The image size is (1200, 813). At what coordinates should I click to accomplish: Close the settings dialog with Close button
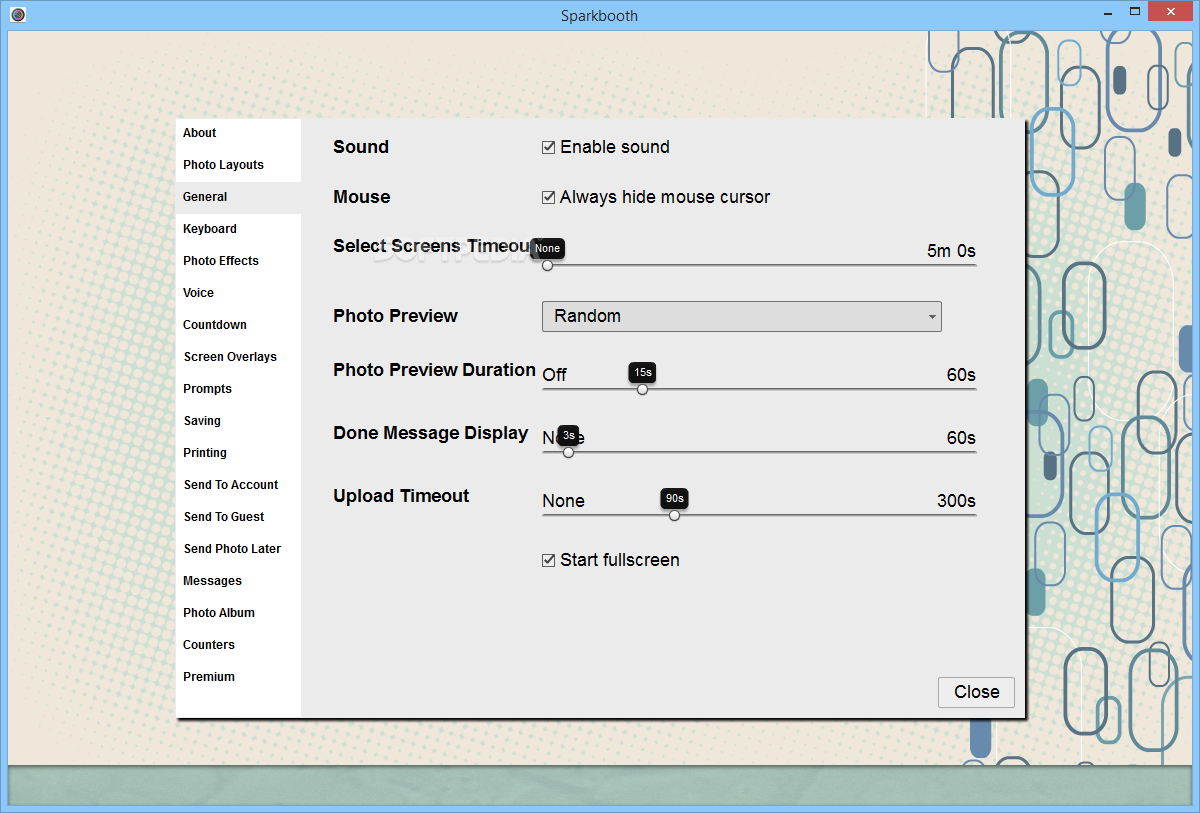click(976, 692)
